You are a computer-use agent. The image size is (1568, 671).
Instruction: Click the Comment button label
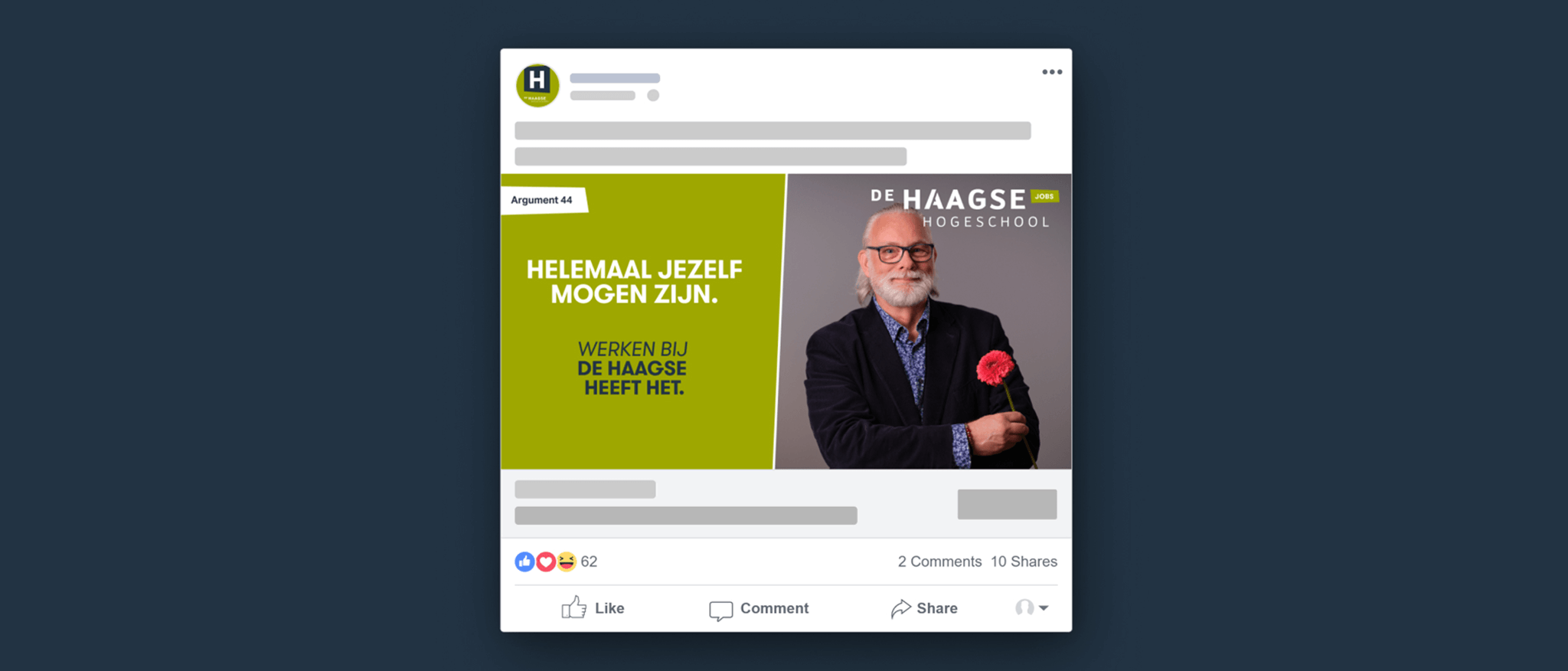click(x=774, y=608)
